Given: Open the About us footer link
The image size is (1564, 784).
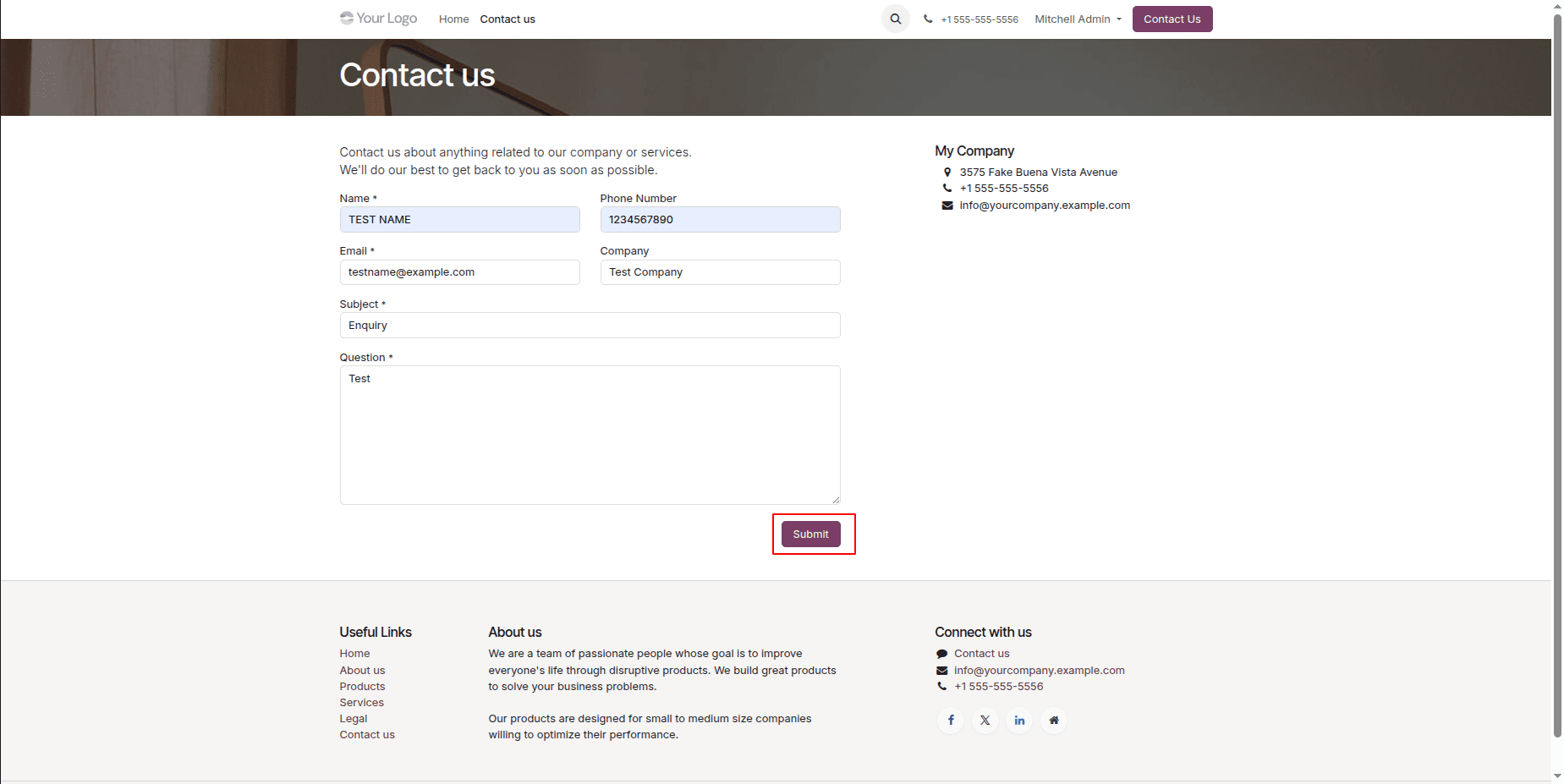Looking at the screenshot, I should [x=362, y=671].
